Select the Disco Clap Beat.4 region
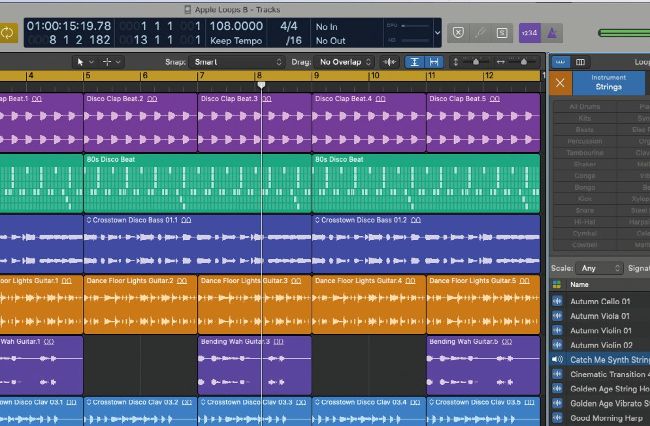This screenshot has width=650, height=426. pyautogui.click(x=369, y=123)
